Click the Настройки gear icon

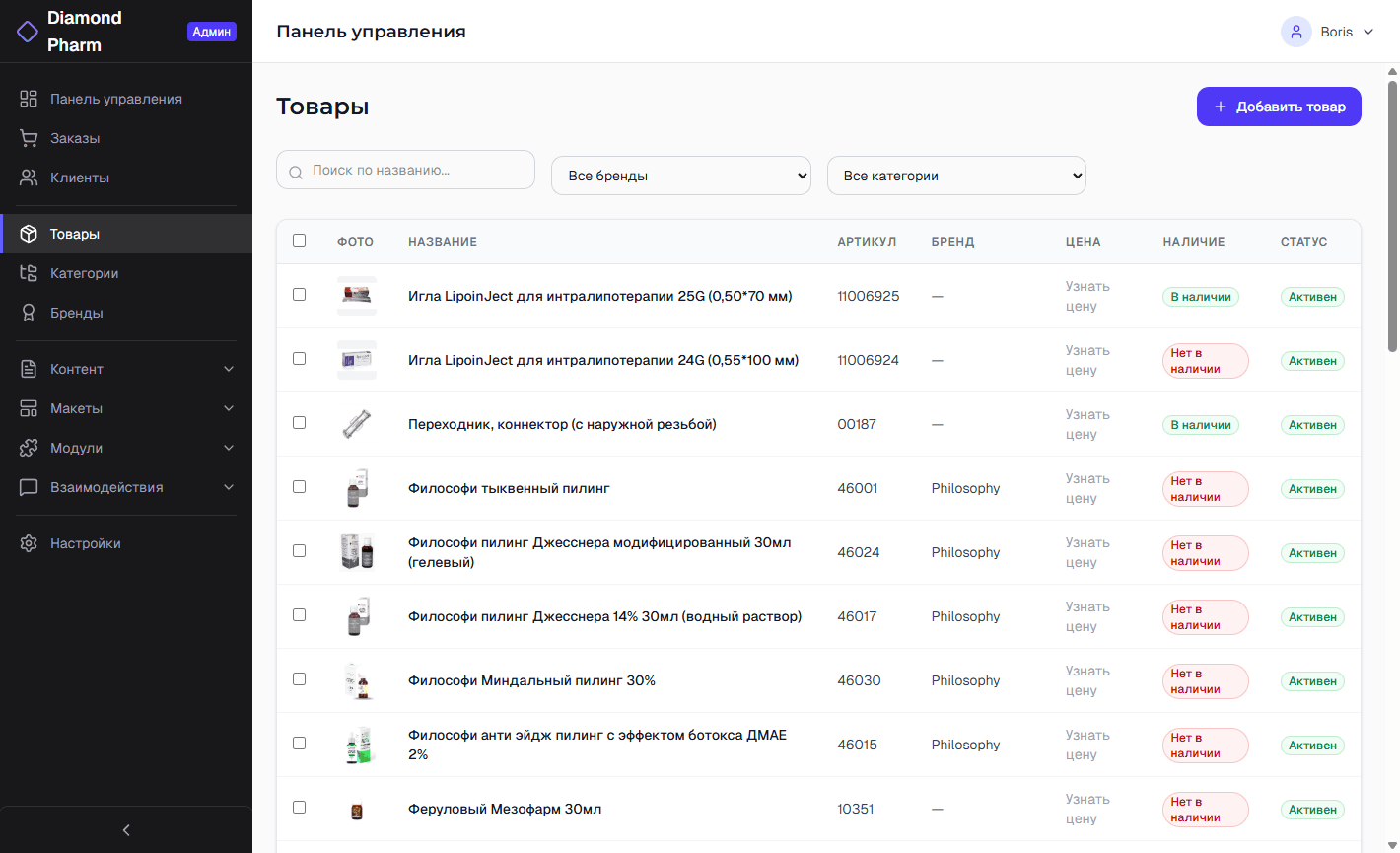(29, 543)
